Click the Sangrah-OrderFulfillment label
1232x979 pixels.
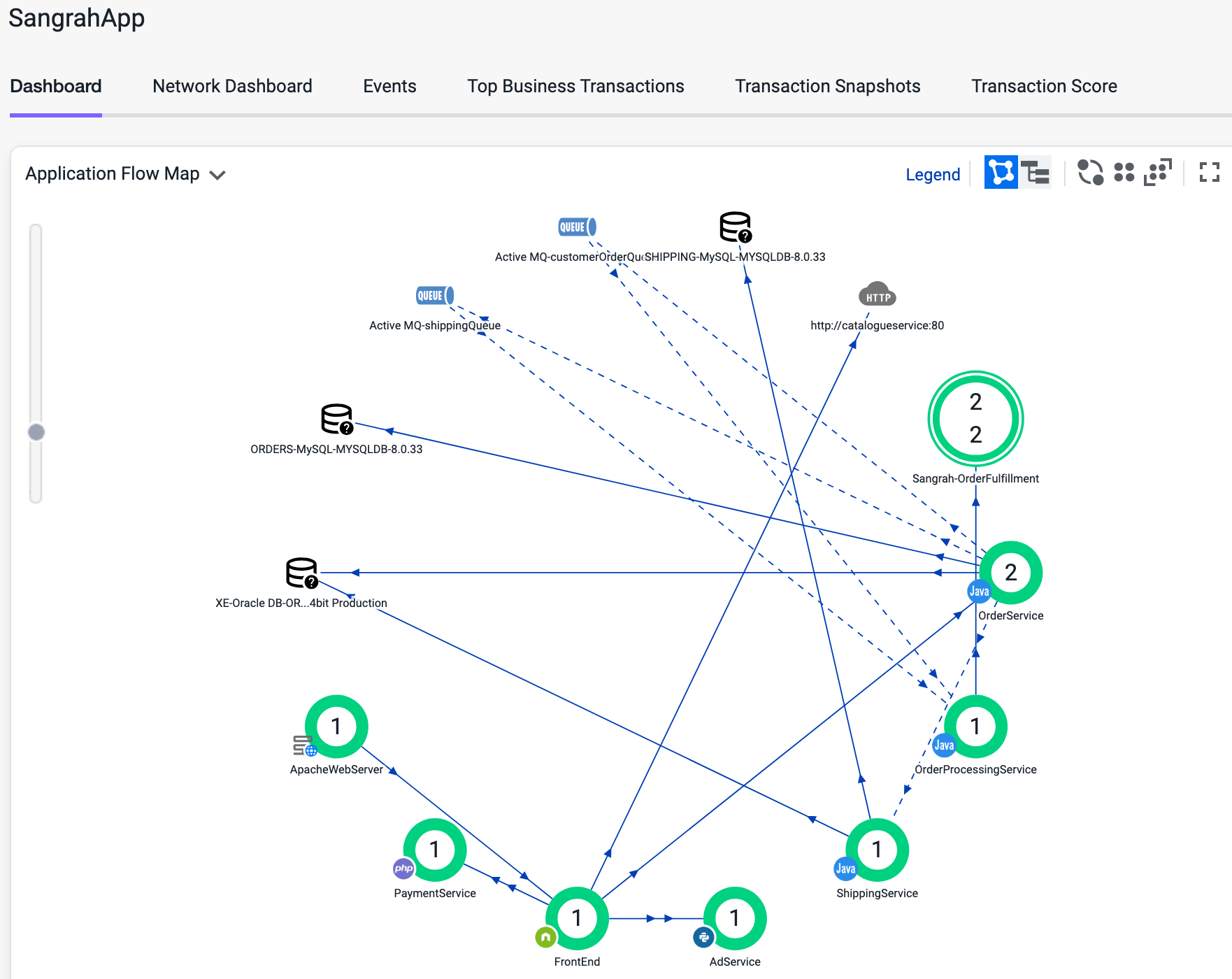point(975,478)
